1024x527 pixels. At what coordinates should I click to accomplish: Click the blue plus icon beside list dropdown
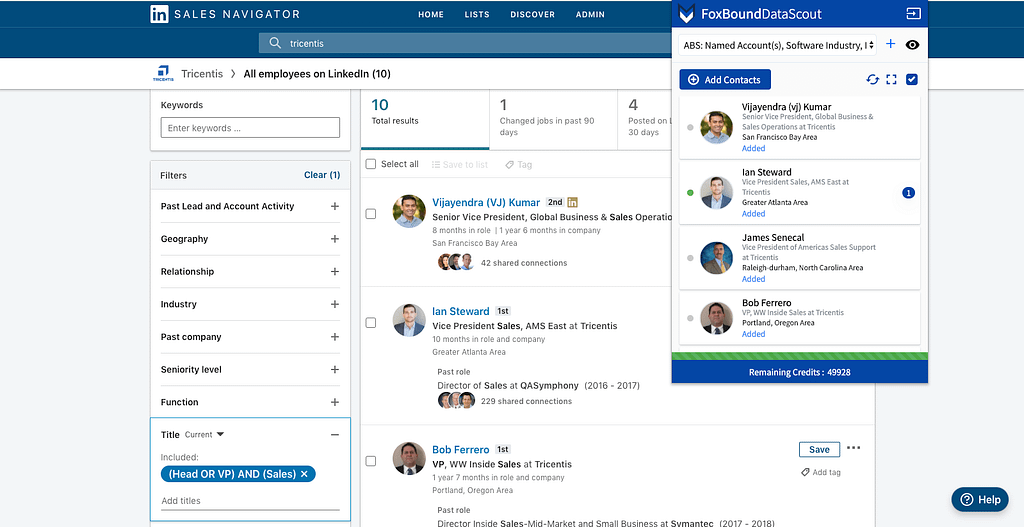point(890,44)
